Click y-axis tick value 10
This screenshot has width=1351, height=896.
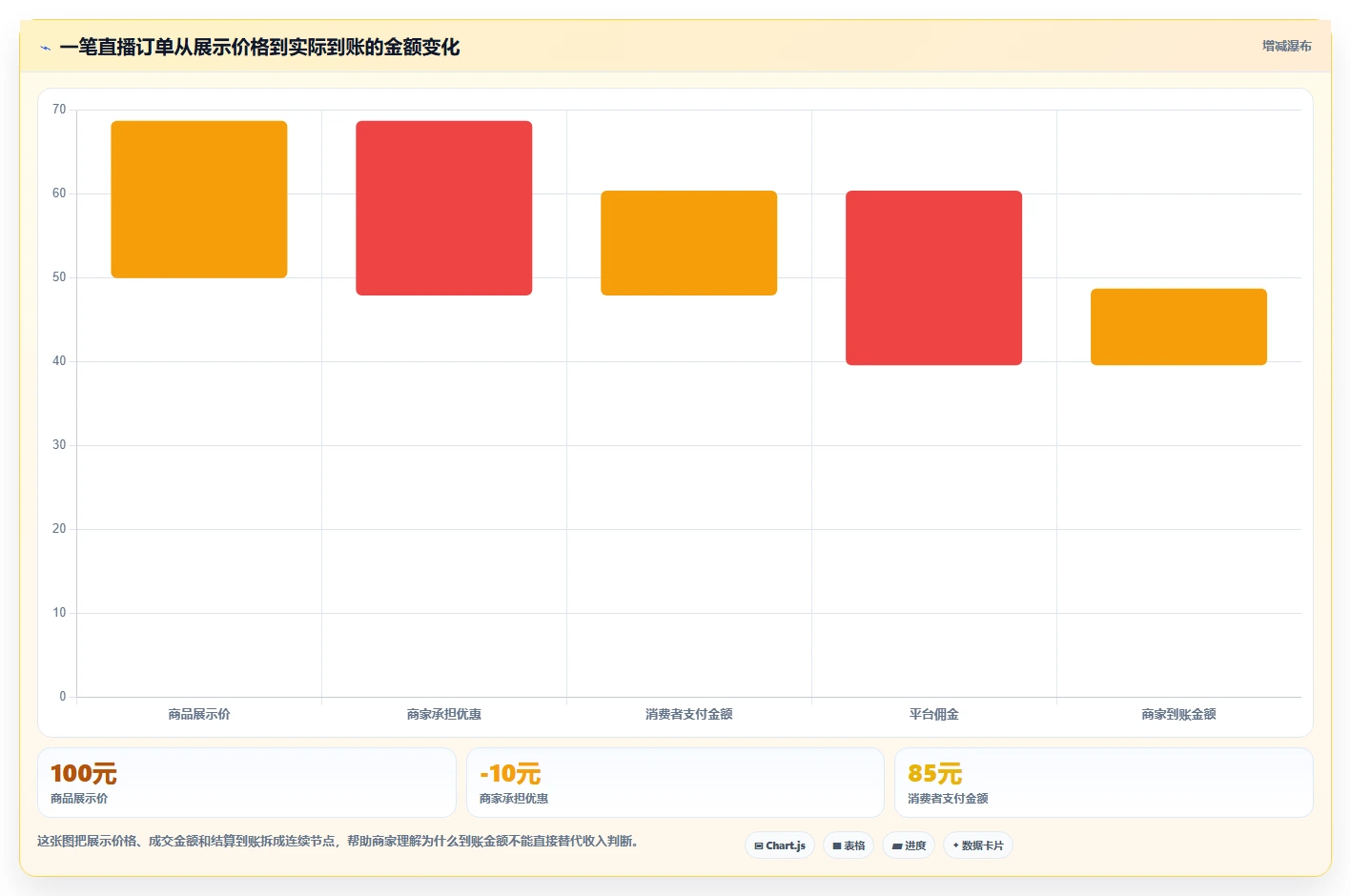[59, 613]
